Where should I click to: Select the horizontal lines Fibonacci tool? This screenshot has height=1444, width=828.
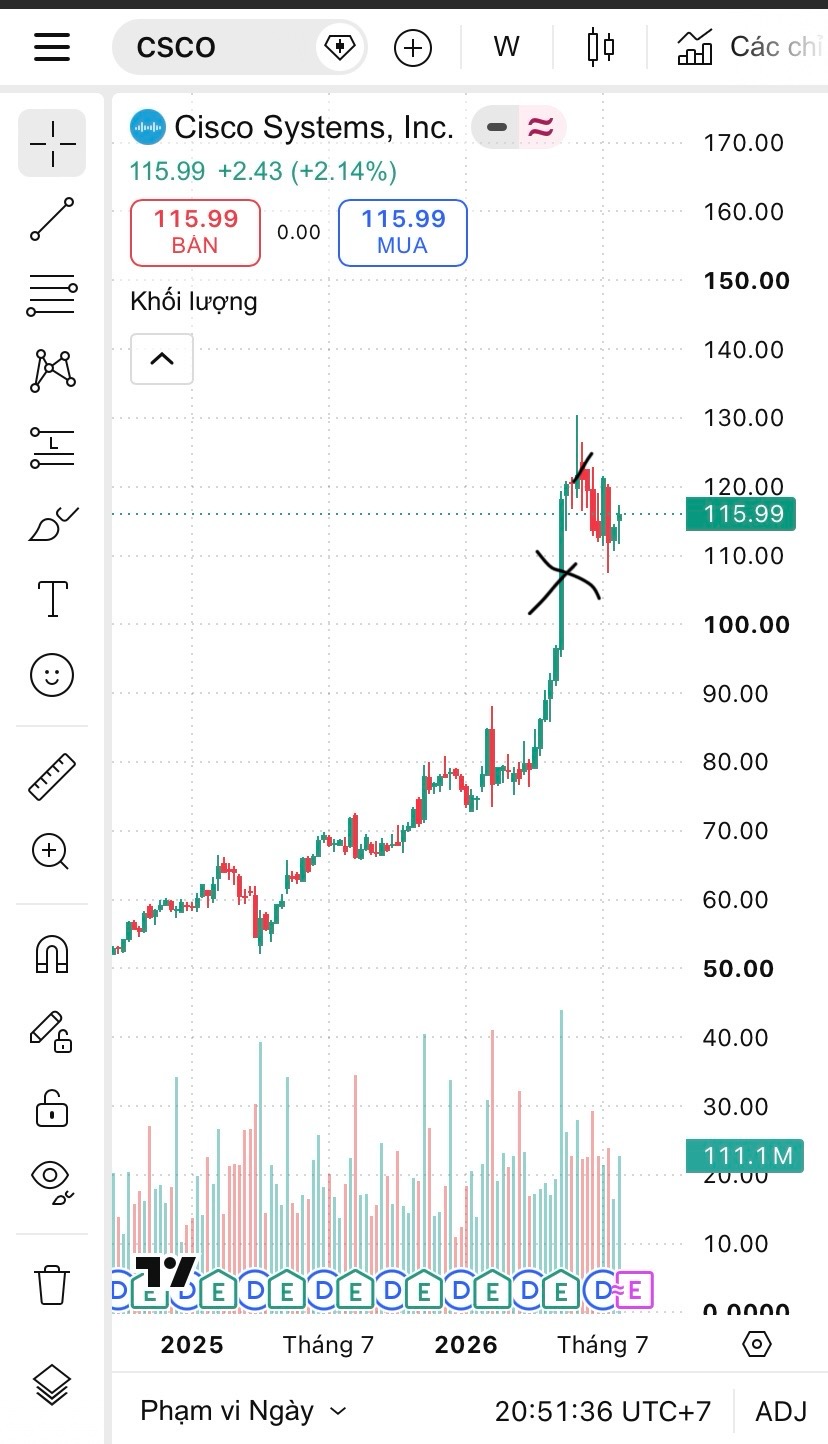coord(52,295)
